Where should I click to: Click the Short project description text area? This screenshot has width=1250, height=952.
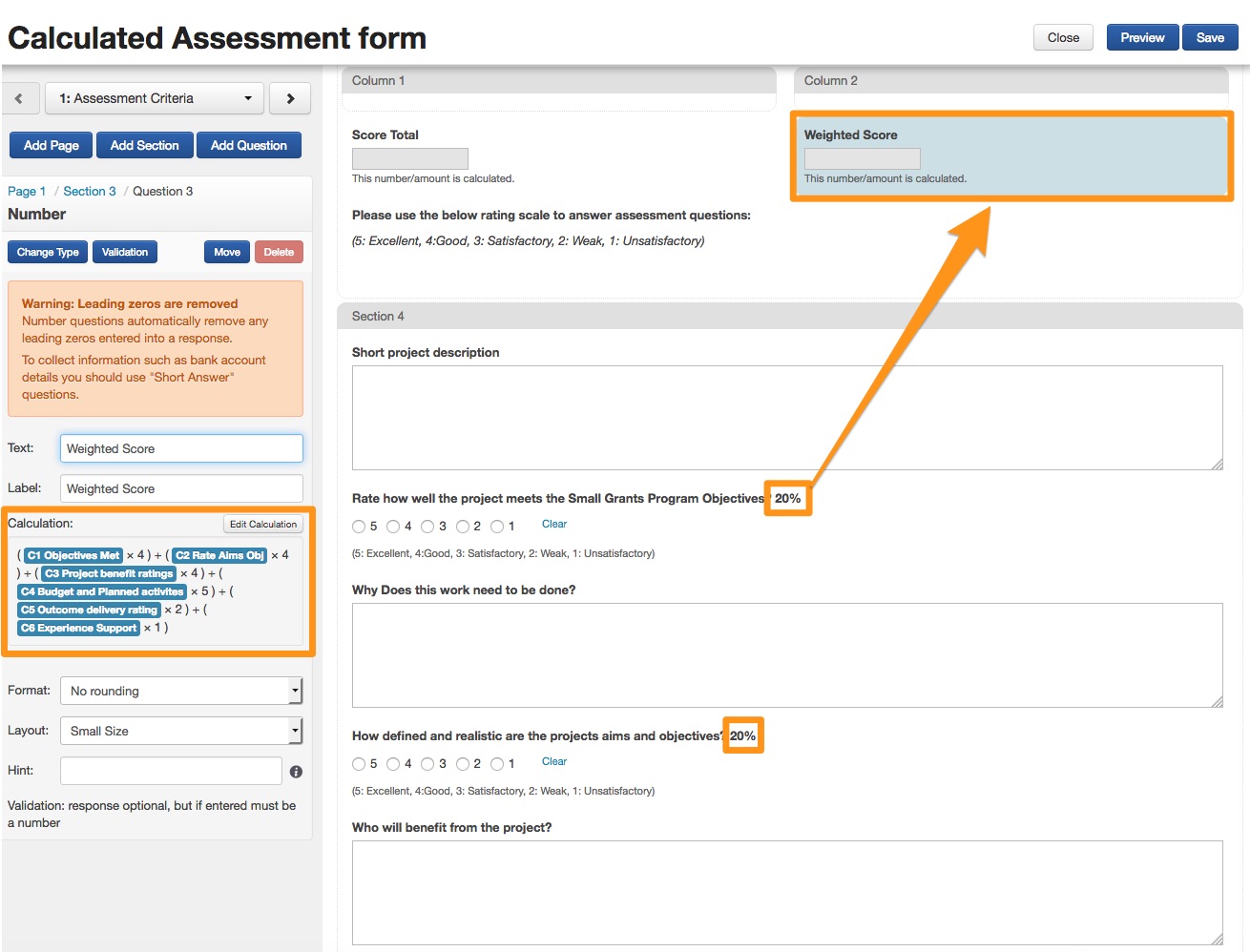pos(786,417)
